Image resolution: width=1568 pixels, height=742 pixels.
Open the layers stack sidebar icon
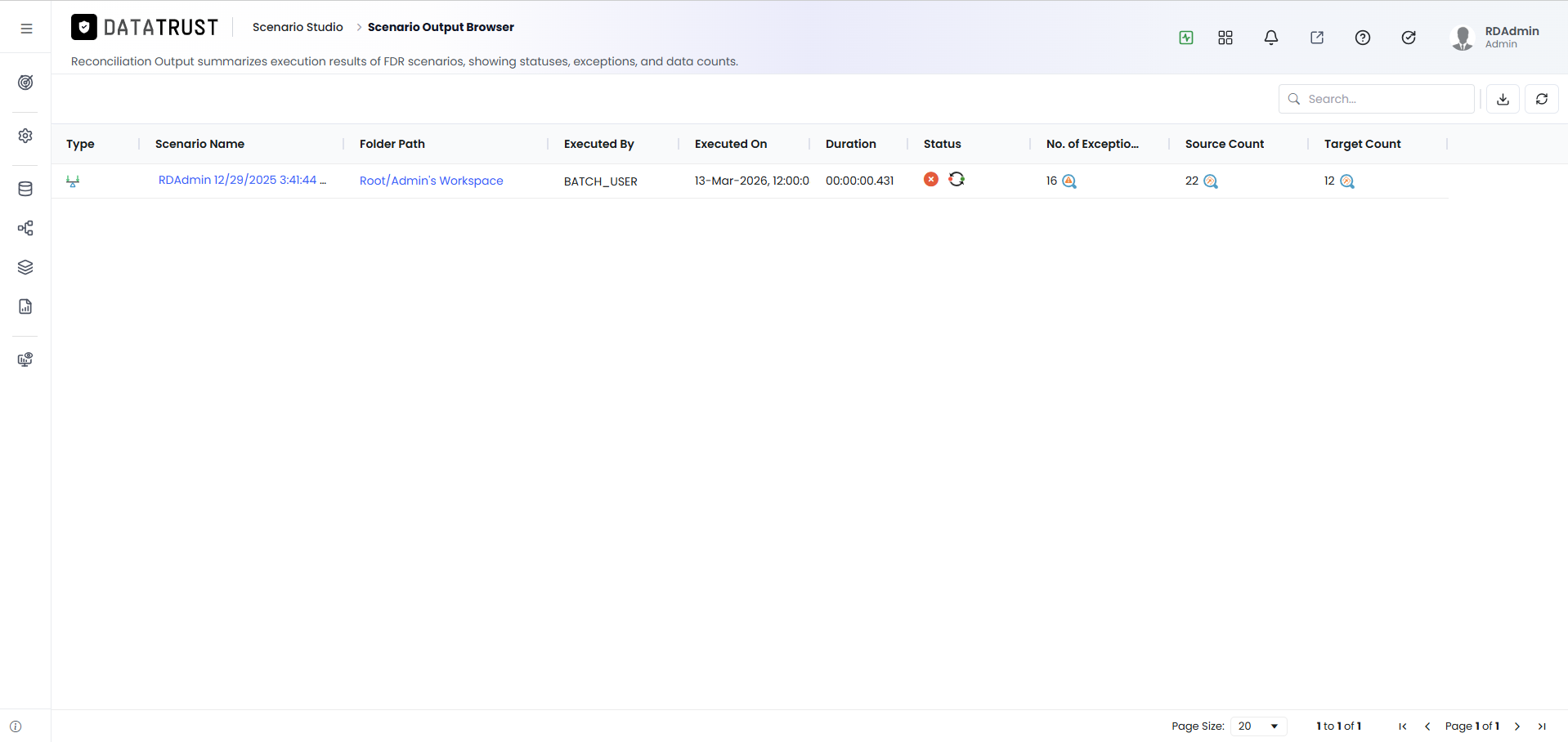coord(25,267)
